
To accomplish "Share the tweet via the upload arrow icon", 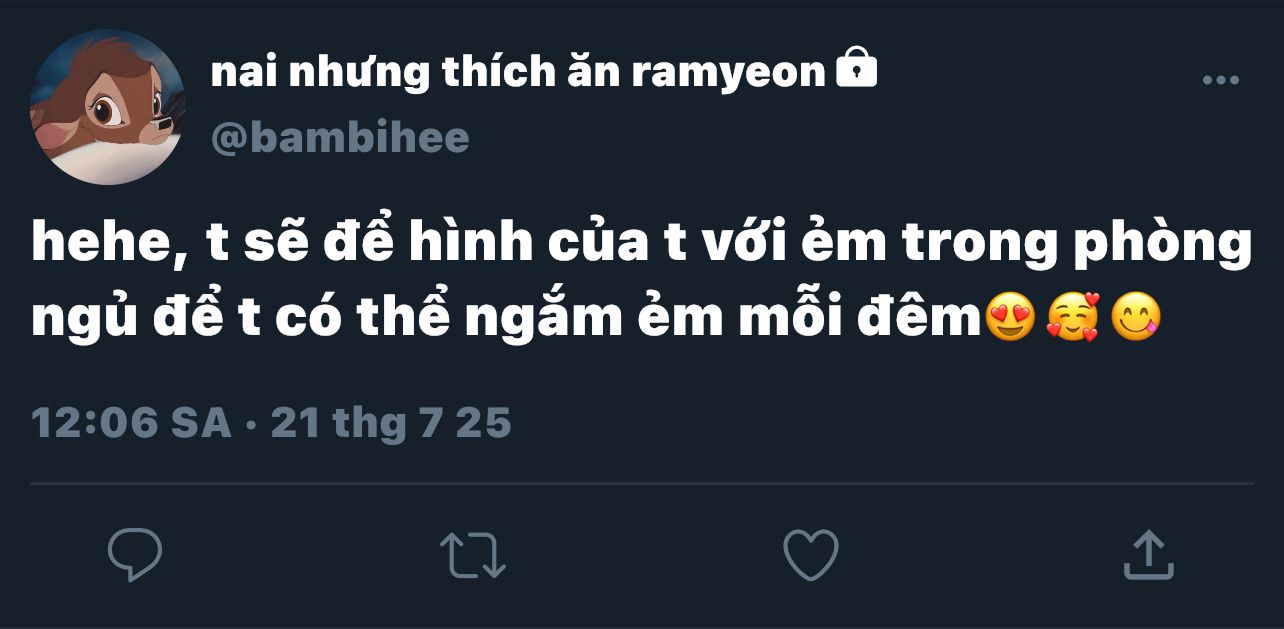I will (1148, 555).
